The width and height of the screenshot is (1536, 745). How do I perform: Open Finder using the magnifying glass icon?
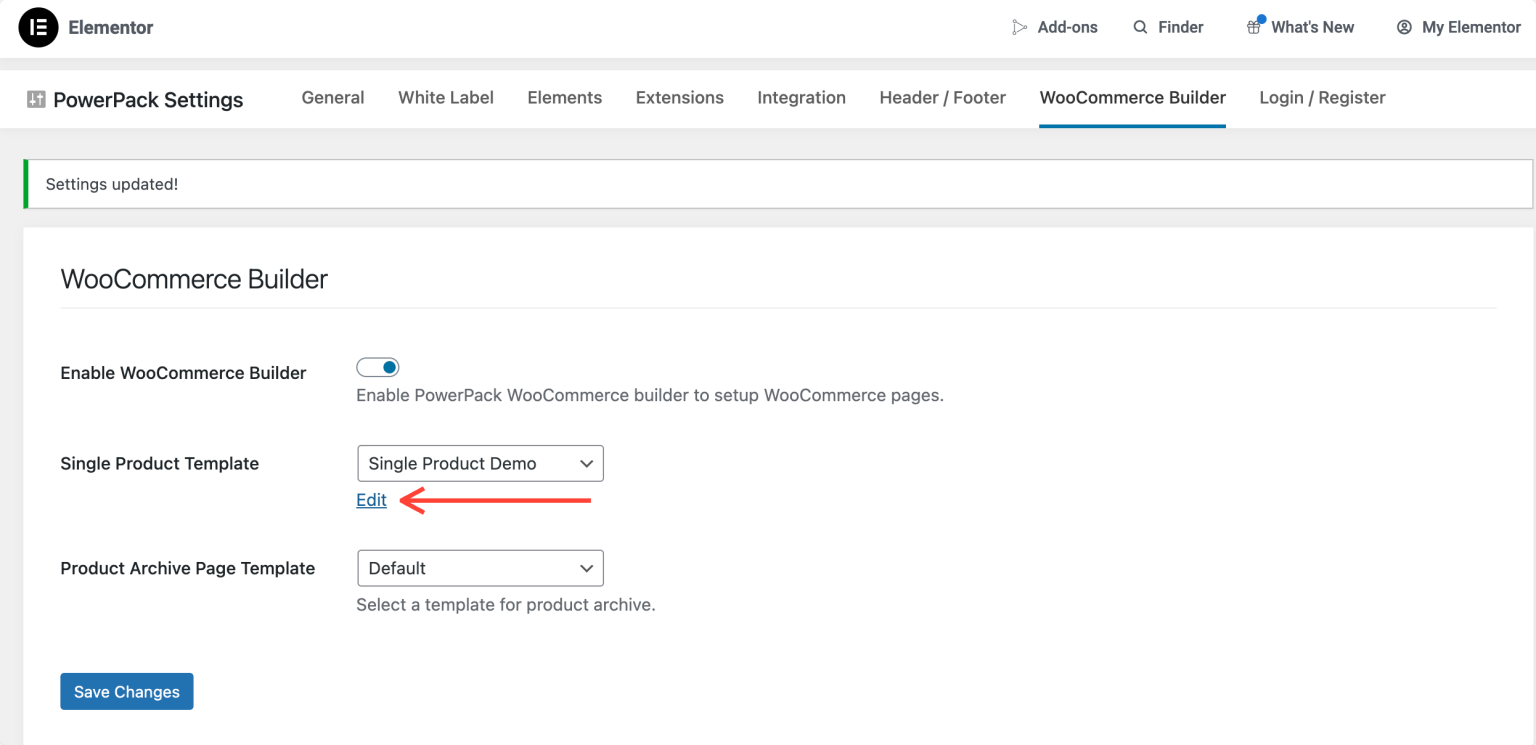[x=1141, y=27]
